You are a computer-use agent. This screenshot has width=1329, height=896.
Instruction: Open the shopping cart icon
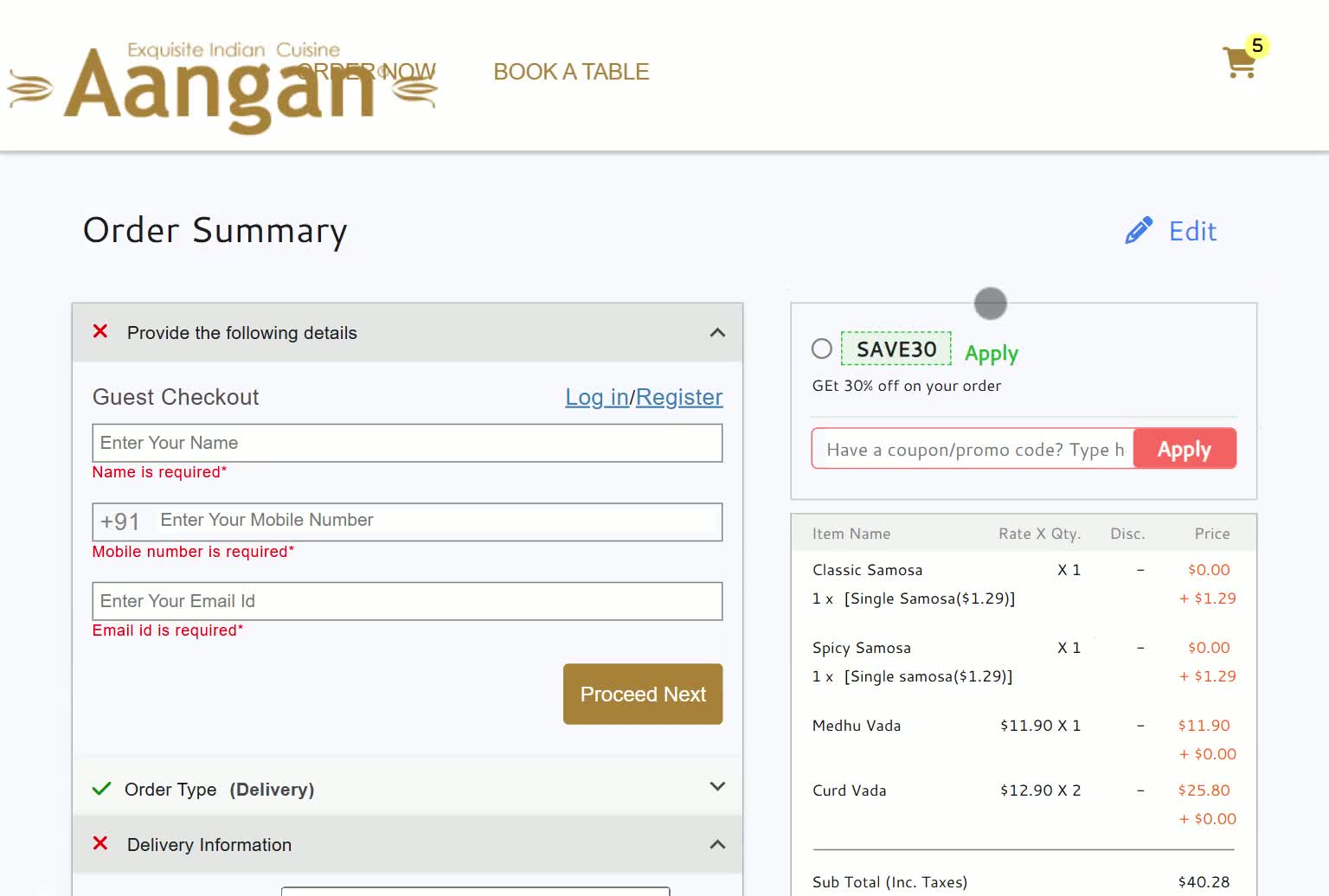(1240, 62)
